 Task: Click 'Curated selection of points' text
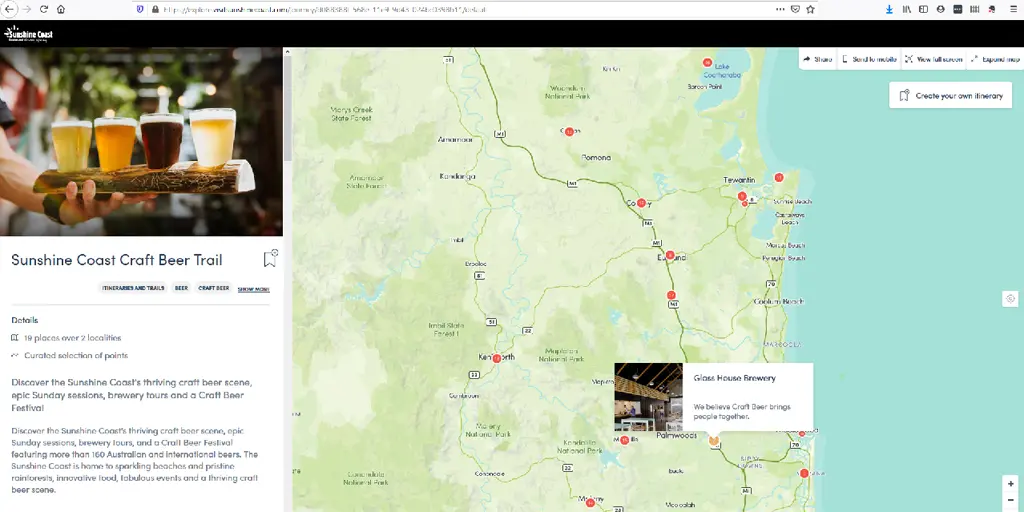click(76, 356)
